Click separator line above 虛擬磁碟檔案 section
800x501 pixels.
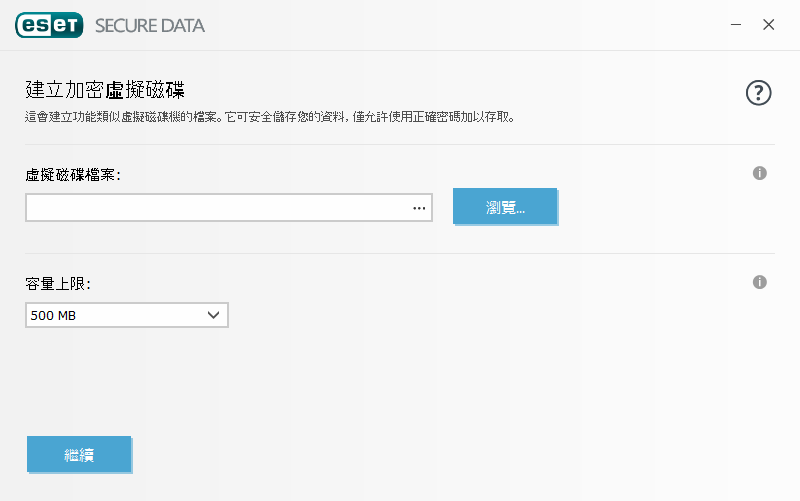pyautogui.click(x=400, y=144)
